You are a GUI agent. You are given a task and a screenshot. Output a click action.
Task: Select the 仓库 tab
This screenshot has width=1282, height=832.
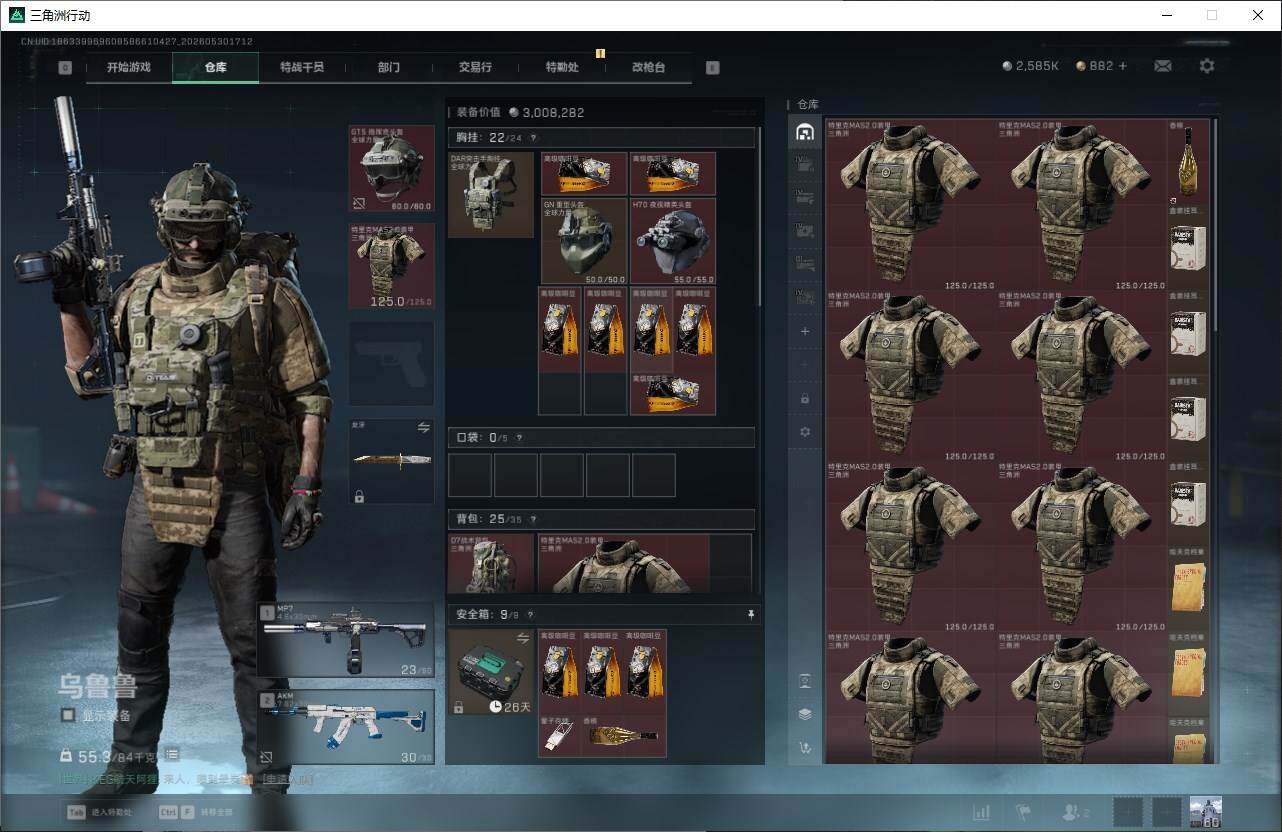pos(215,67)
